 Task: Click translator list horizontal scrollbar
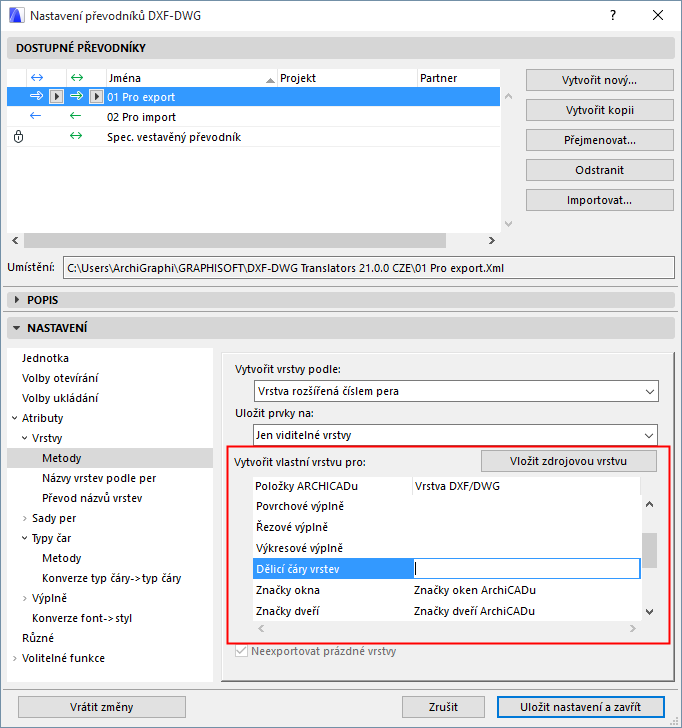(x=235, y=240)
